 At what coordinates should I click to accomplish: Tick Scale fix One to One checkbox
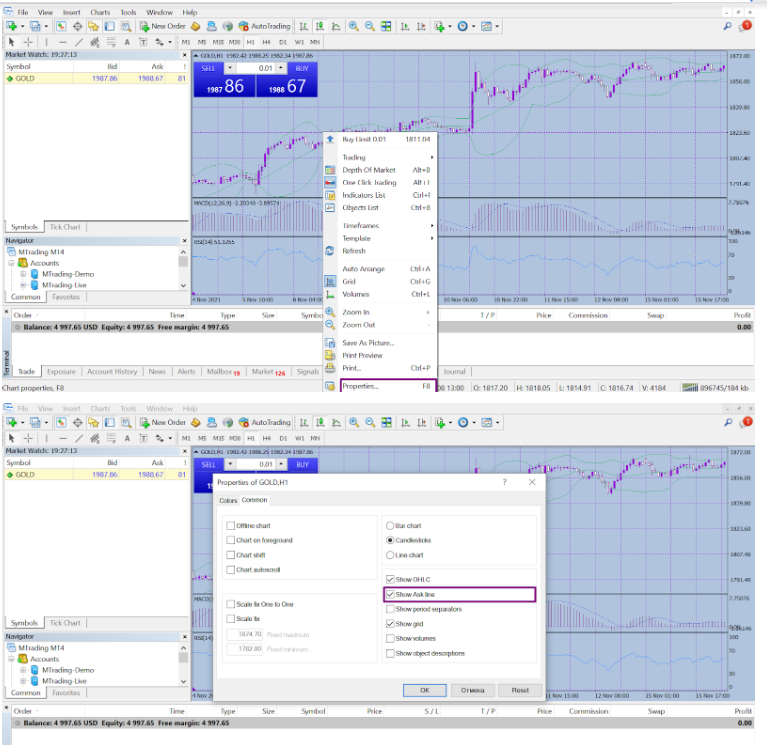click(x=230, y=604)
